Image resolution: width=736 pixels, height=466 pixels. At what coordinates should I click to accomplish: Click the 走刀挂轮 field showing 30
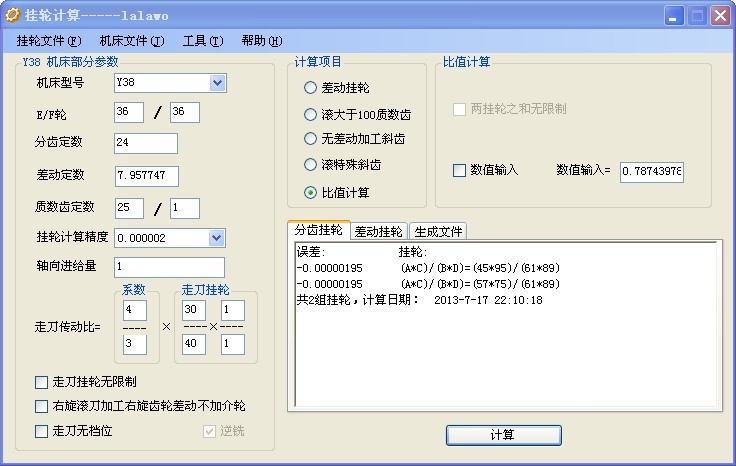(194, 310)
